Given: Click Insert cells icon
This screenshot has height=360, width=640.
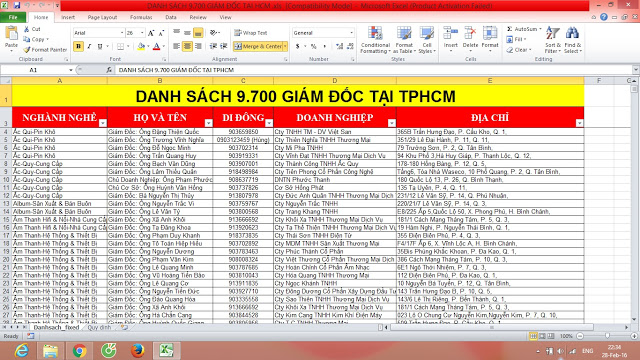Looking at the screenshot, I should click(451, 33).
